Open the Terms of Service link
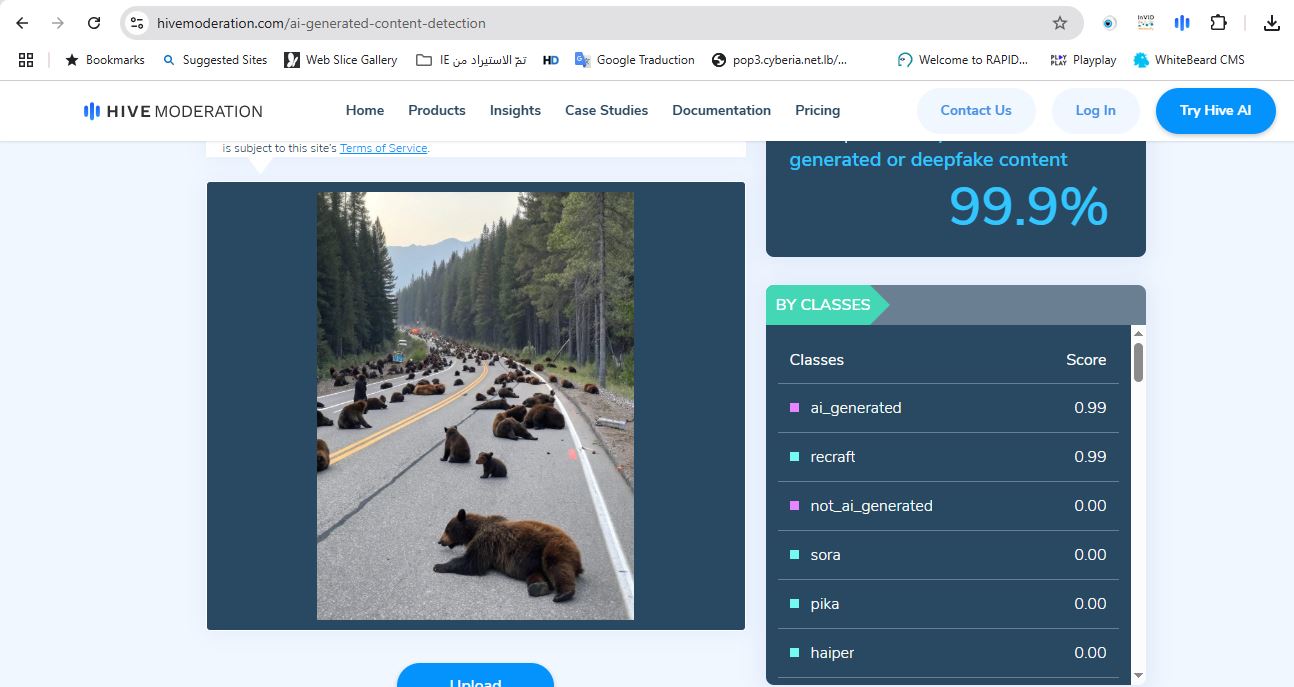The height and width of the screenshot is (687, 1294). coord(383,148)
